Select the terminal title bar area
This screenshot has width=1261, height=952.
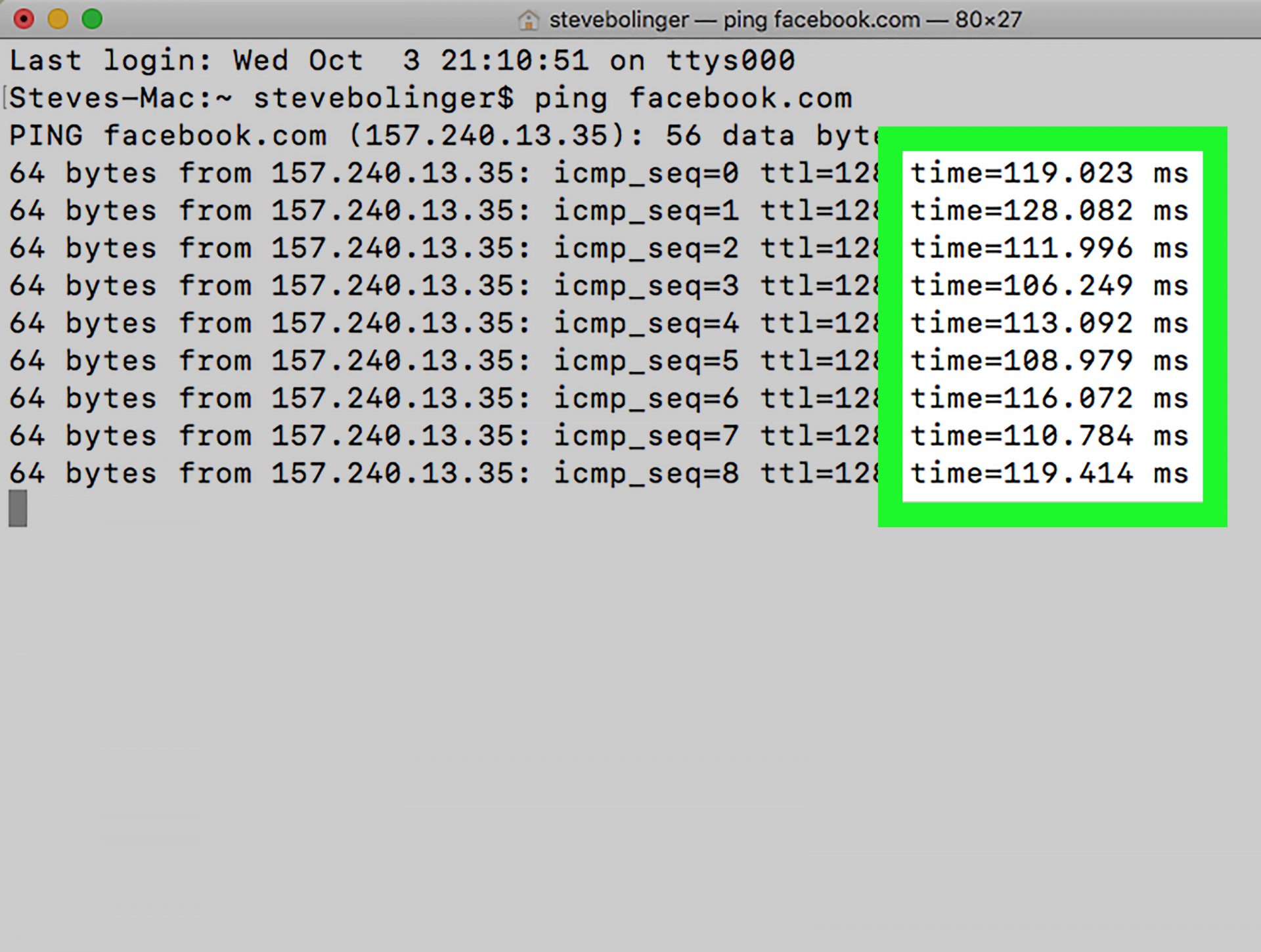point(630,16)
